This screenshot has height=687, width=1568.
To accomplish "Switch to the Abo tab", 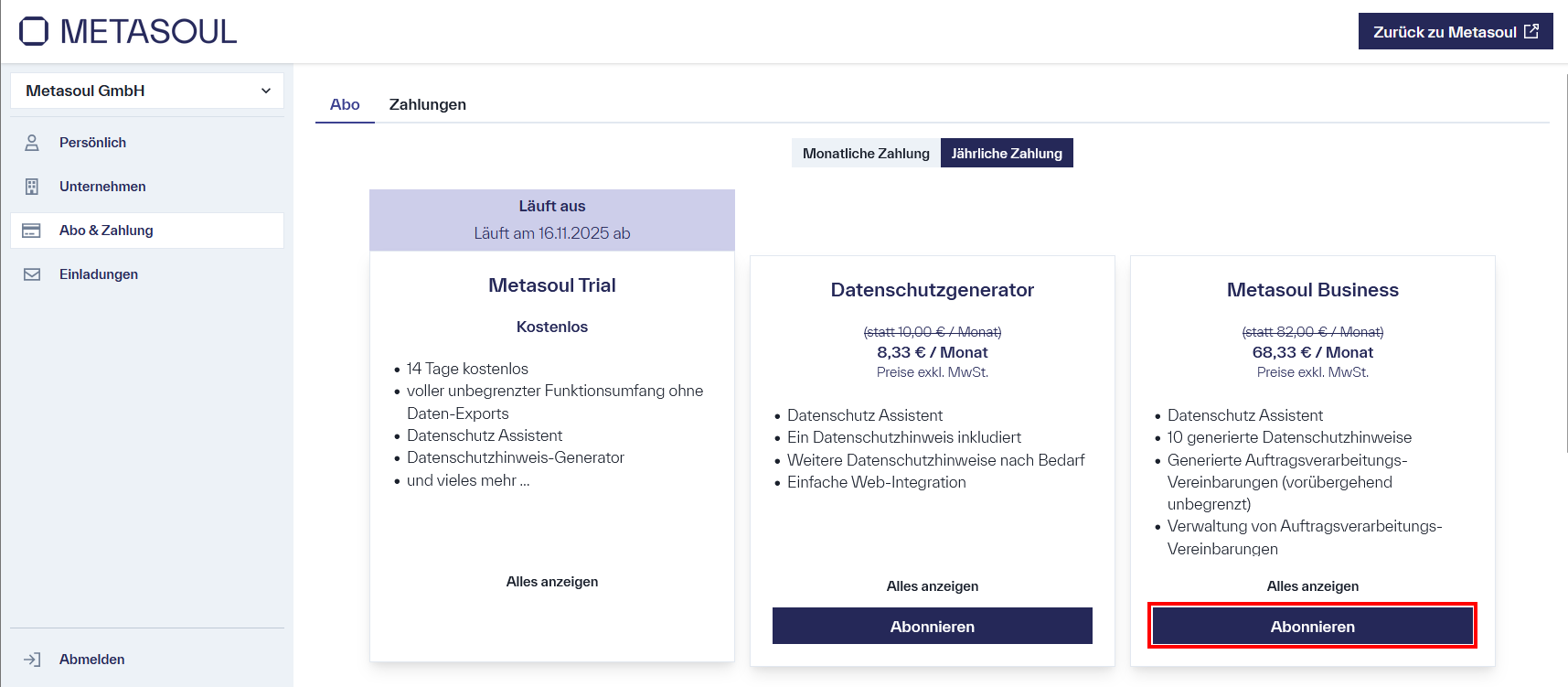I will click(345, 104).
